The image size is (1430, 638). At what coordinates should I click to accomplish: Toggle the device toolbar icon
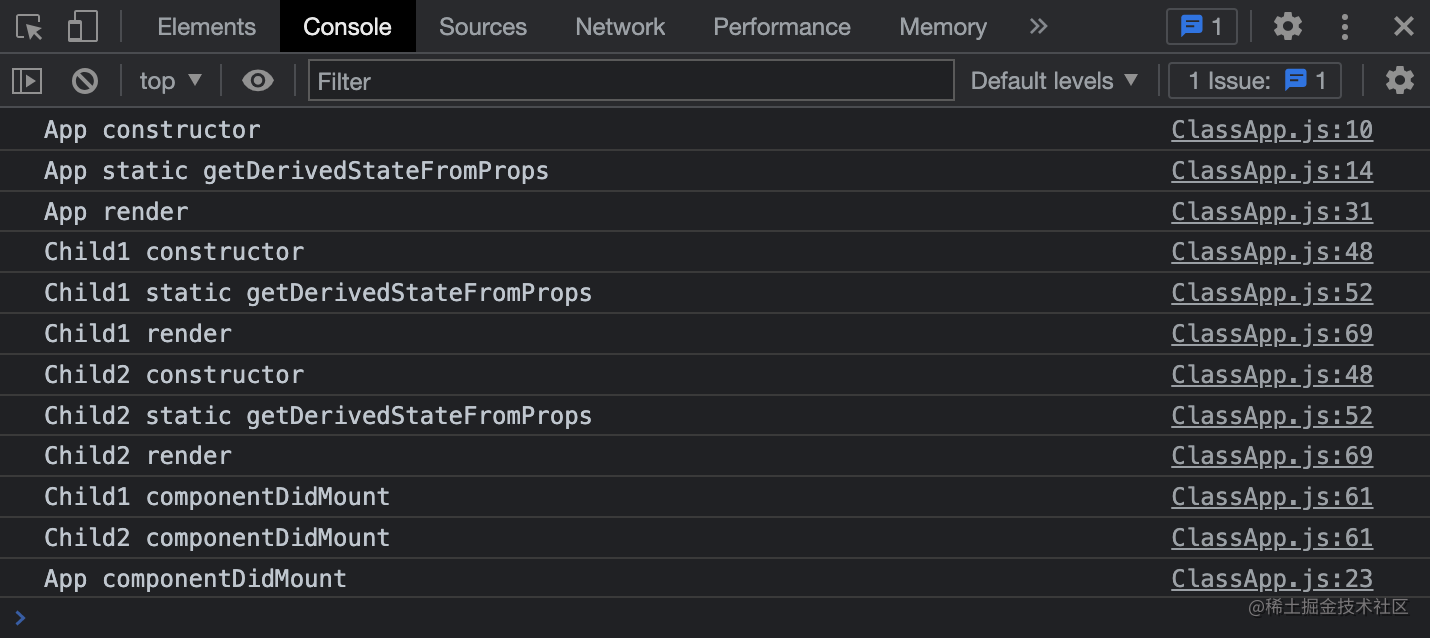click(x=82, y=27)
